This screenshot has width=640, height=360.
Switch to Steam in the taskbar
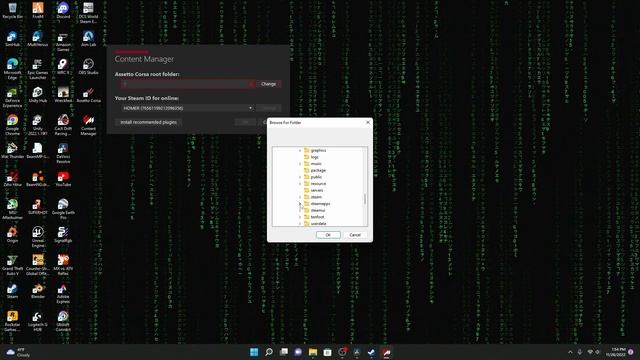click(x=371, y=352)
